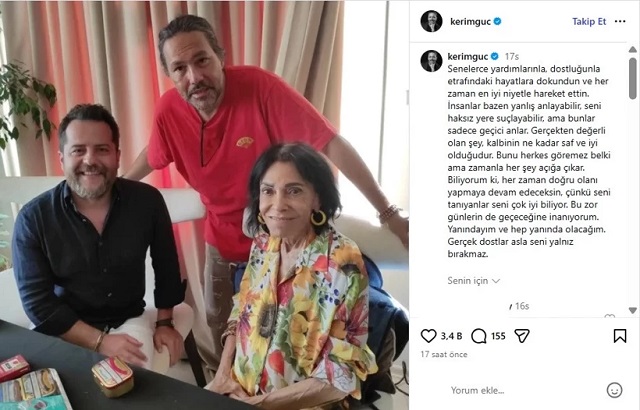
Task: Open the three-dot more options menu
Action: pos(620,21)
